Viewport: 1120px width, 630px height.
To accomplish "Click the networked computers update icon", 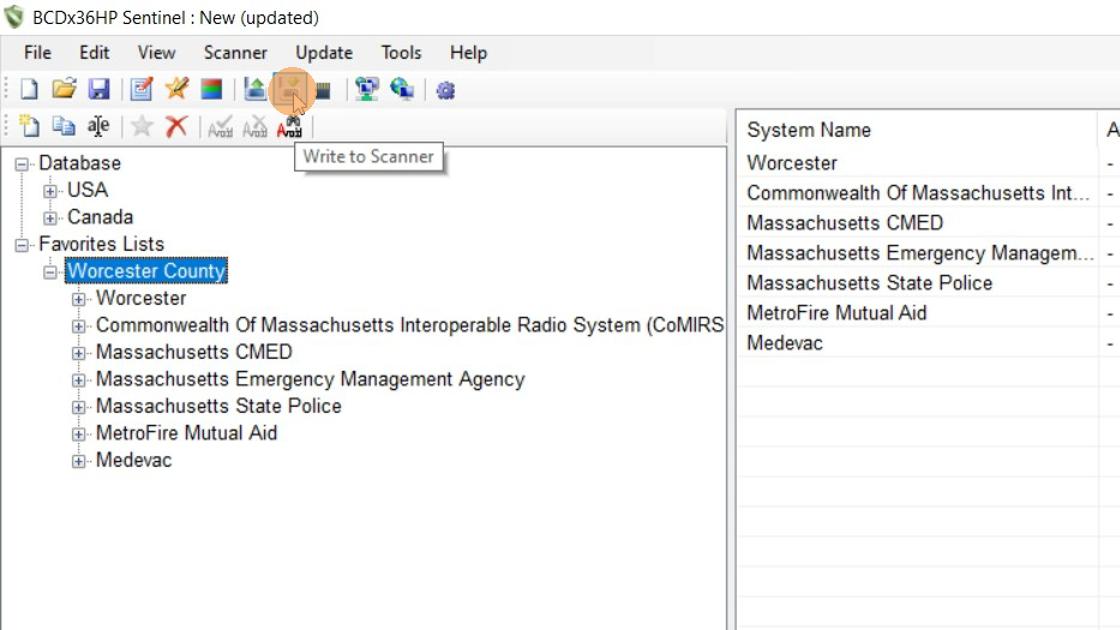I will coord(367,89).
